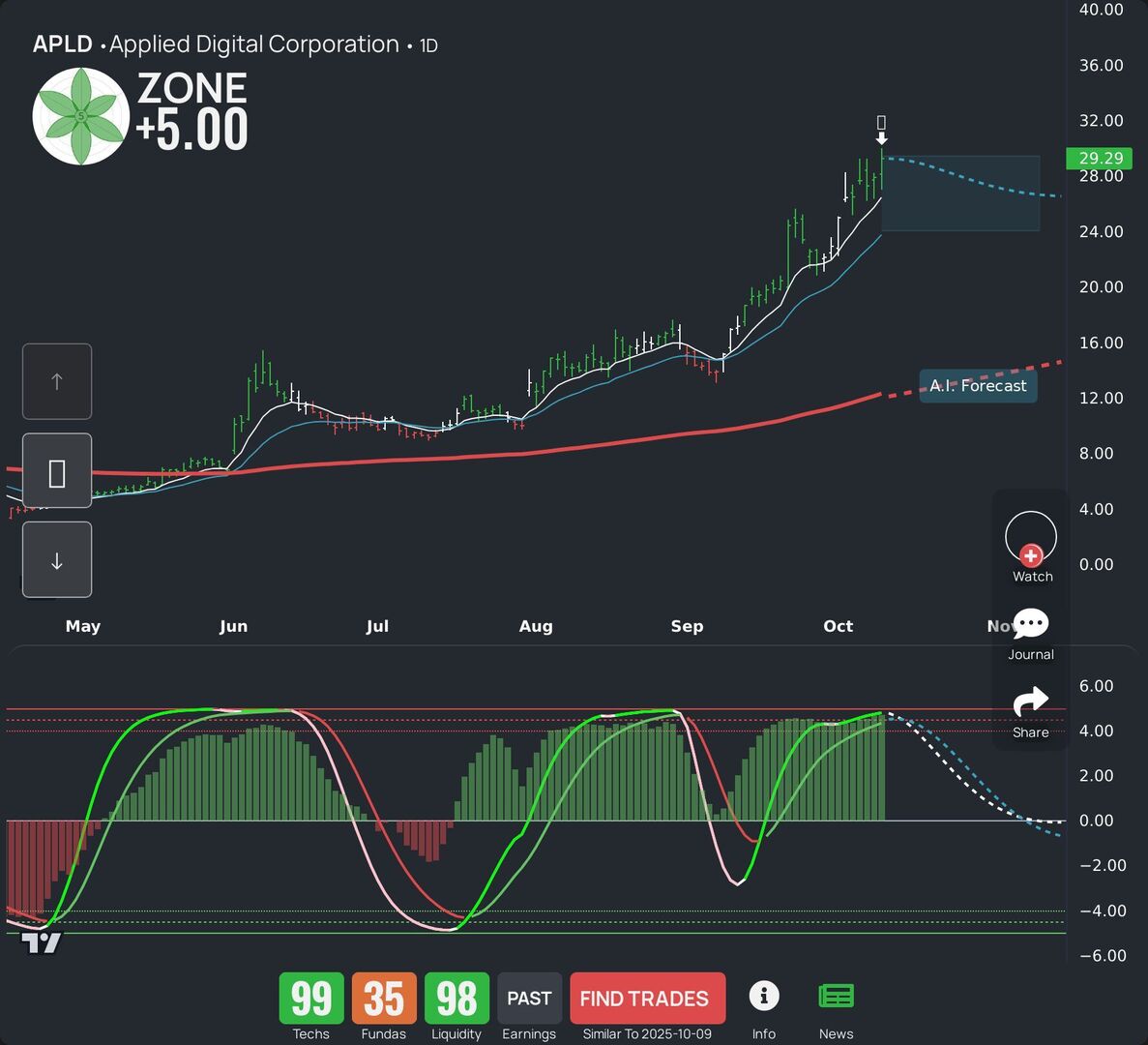This screenshot has height=1045, width=1148.
Task: Click the 6.00 oscillator axis label
Action: tap(1096, 686)
